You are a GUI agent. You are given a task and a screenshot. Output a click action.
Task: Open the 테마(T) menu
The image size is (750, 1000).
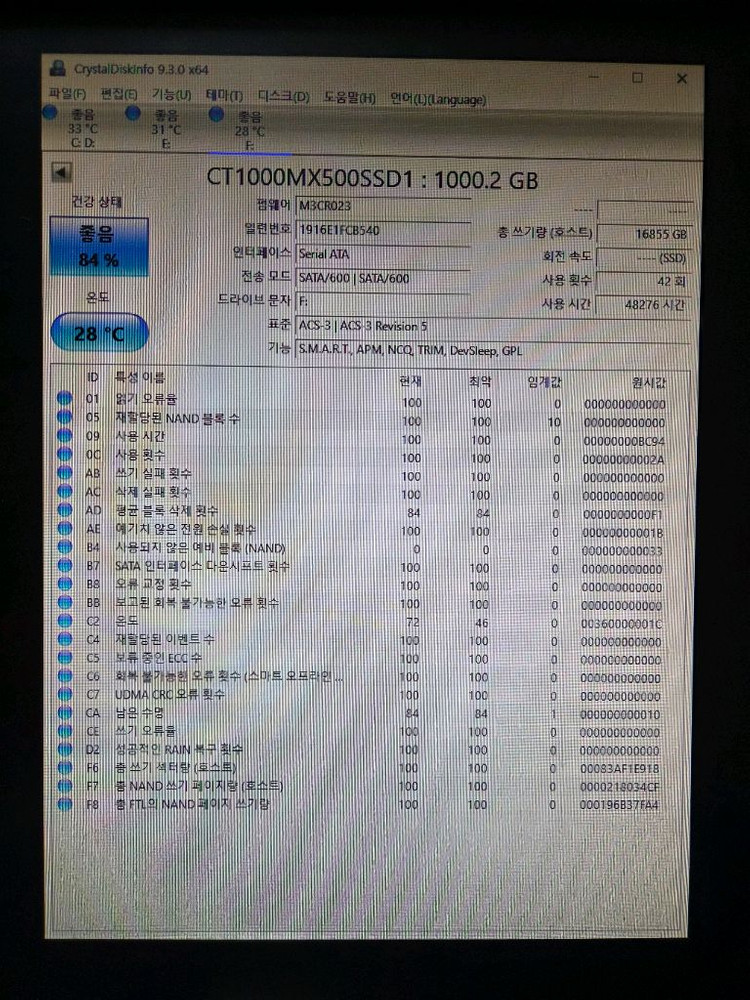coord(224,96)
